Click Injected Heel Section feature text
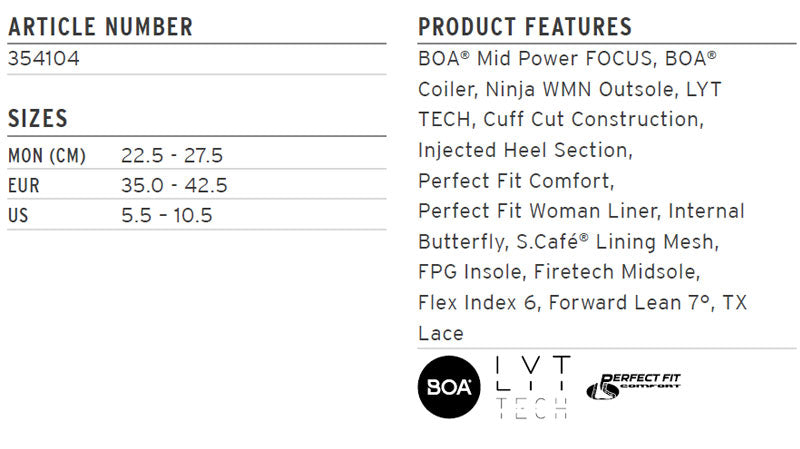 pos(525,151)
